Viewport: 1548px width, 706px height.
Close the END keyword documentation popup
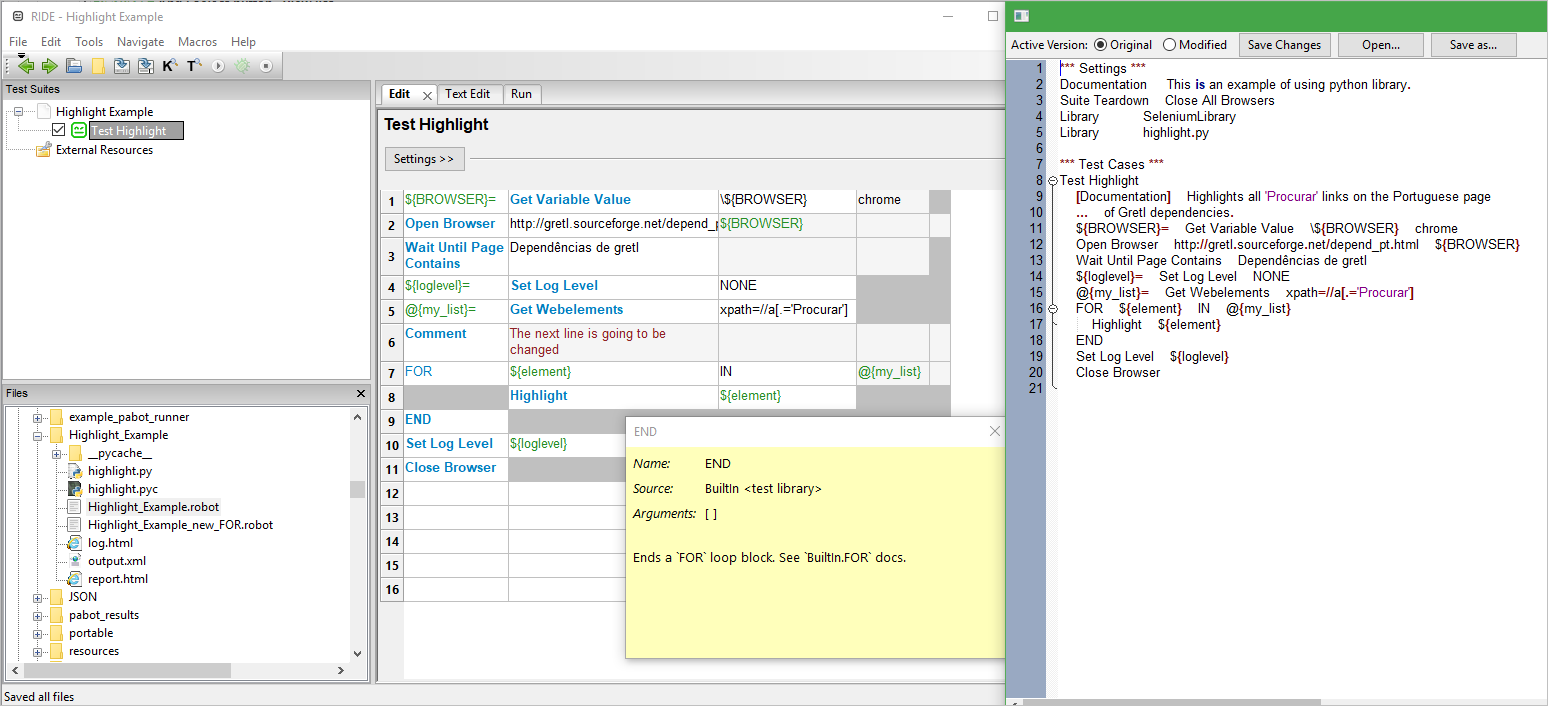pos(994,431)
